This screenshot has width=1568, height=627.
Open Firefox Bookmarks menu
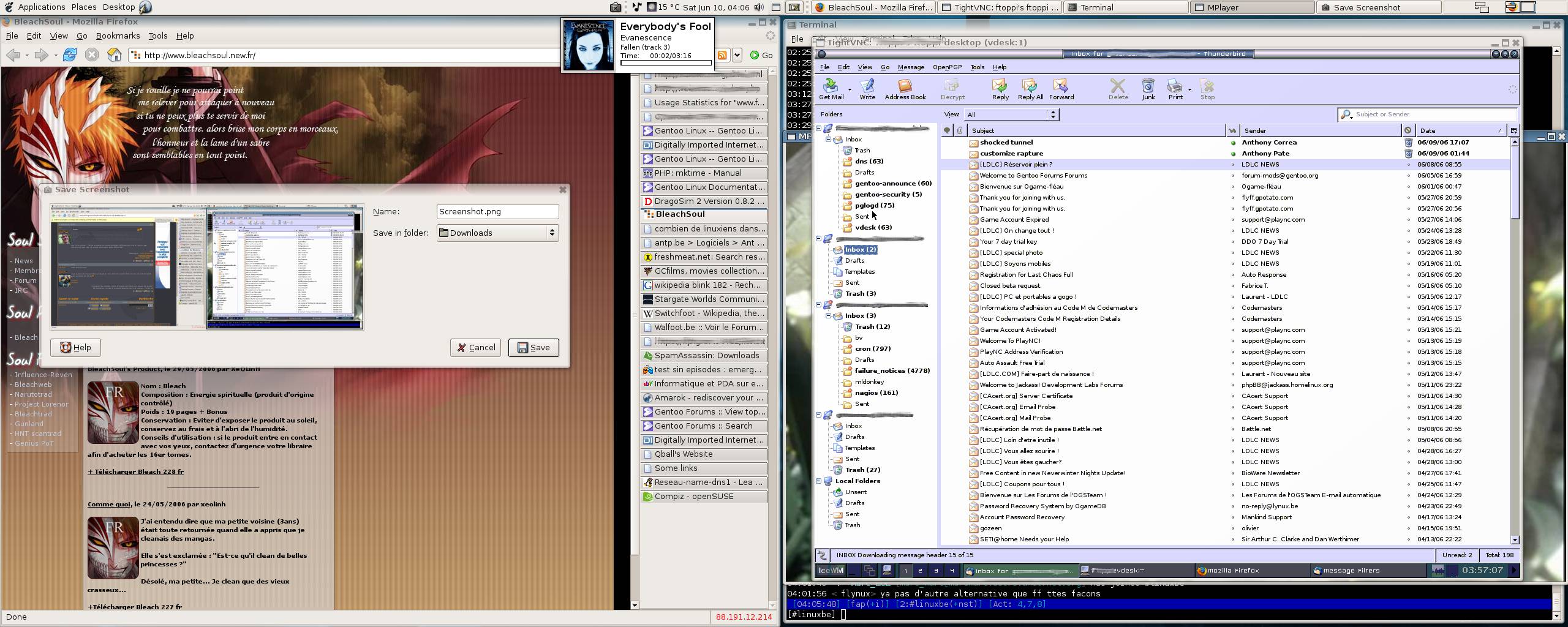pos(118,36)
